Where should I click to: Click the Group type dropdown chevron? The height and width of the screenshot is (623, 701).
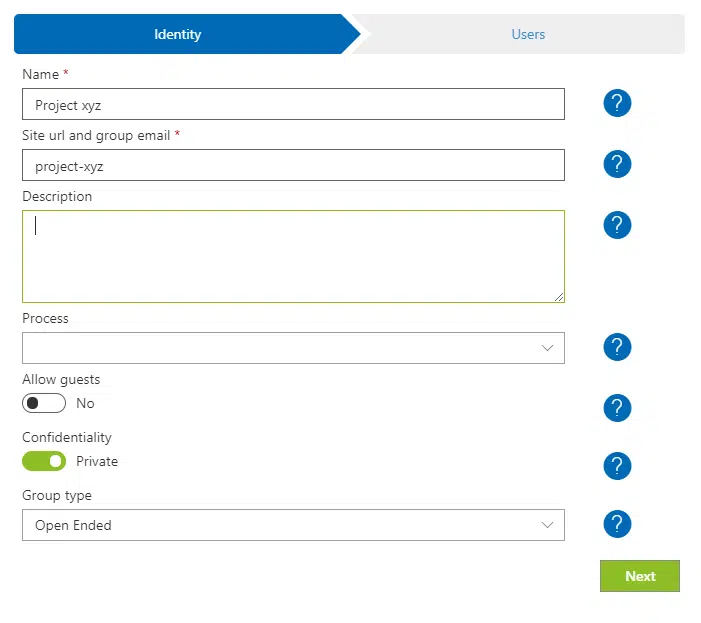[547, 525]
